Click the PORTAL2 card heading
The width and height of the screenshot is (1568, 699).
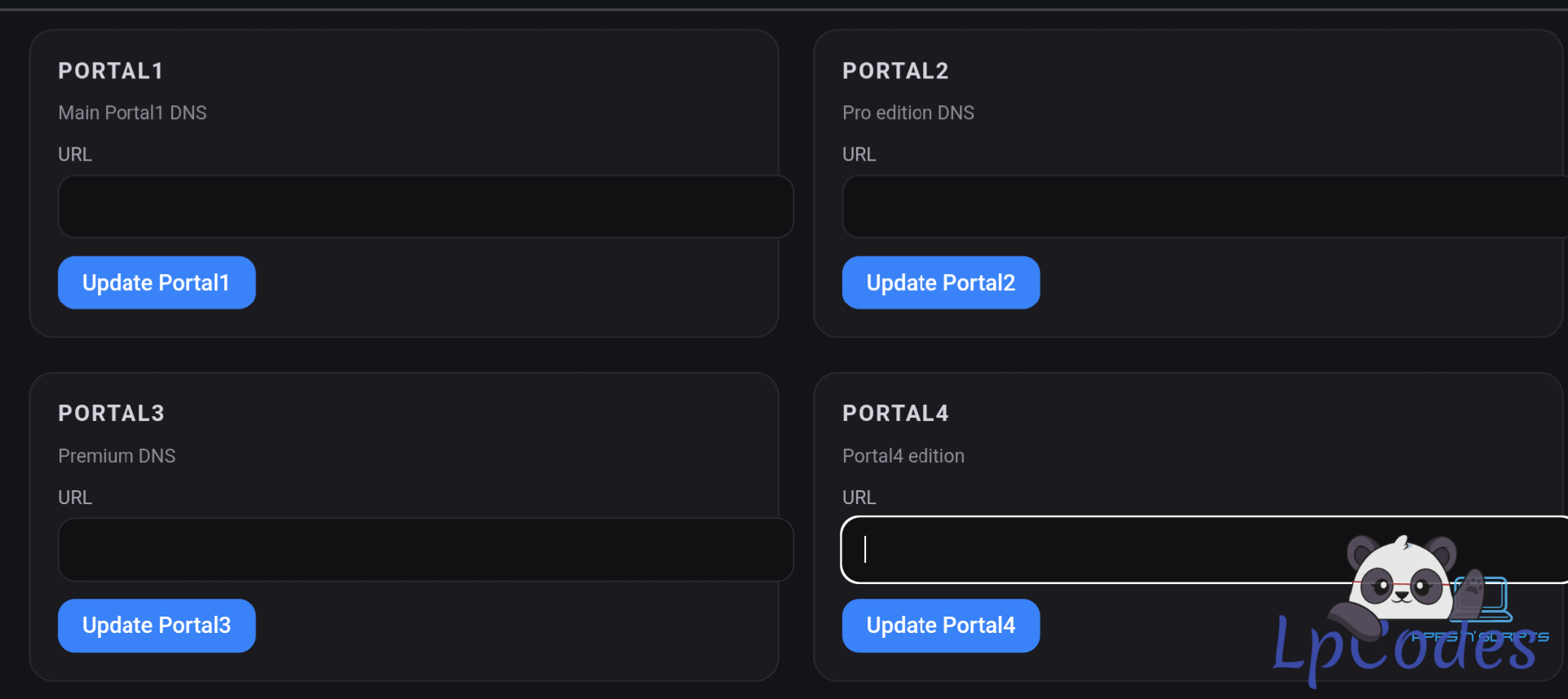pyautogui.click(x=895, y=71)
